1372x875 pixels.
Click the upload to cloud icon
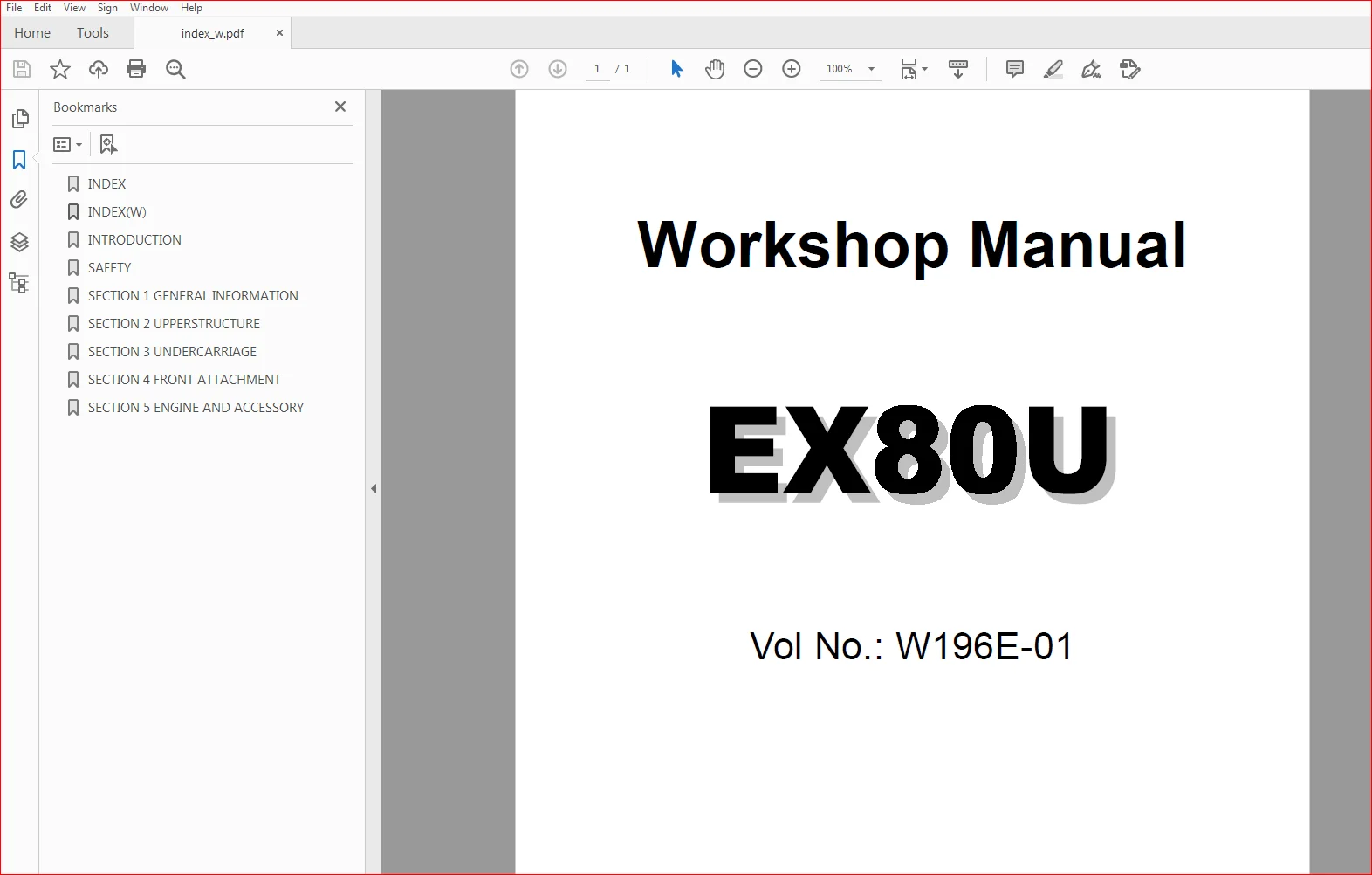[99, 69]
